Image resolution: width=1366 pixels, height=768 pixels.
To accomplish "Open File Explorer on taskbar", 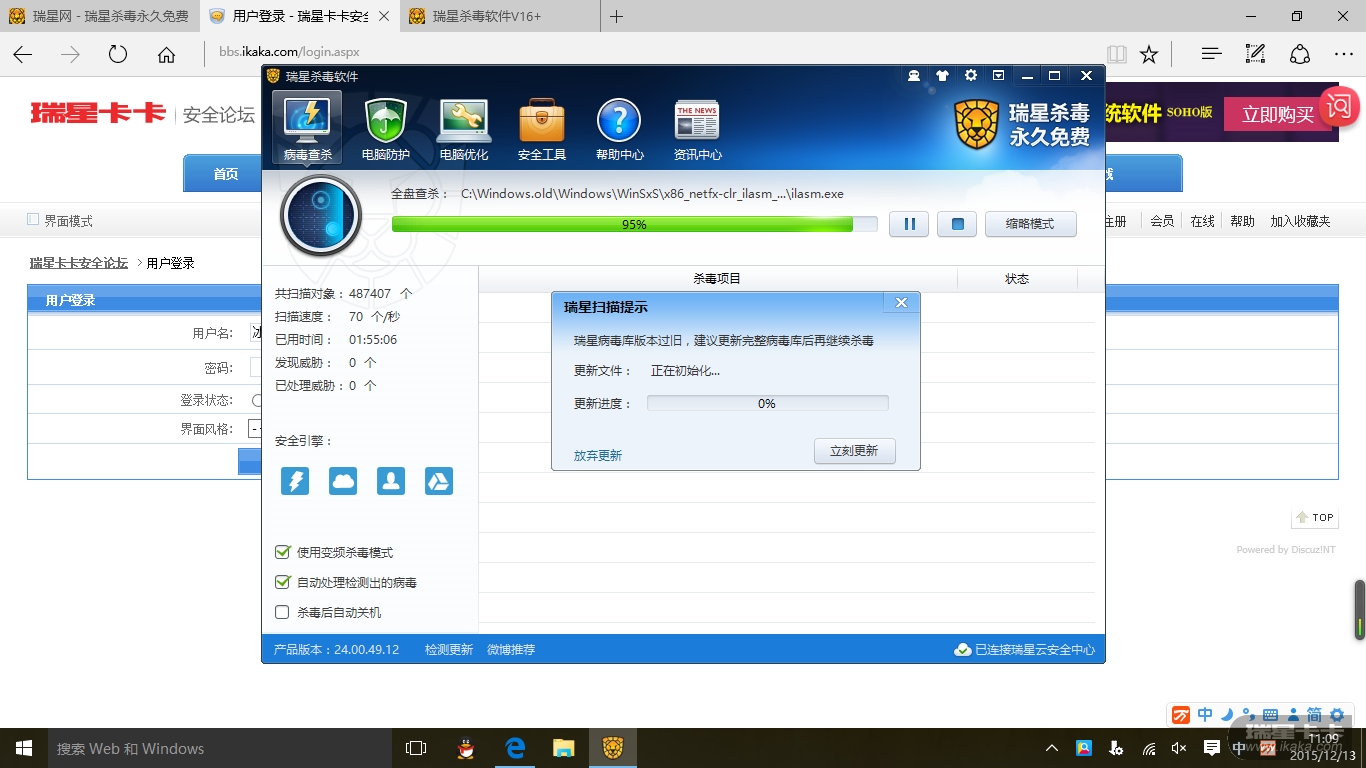I will [564, 748].
